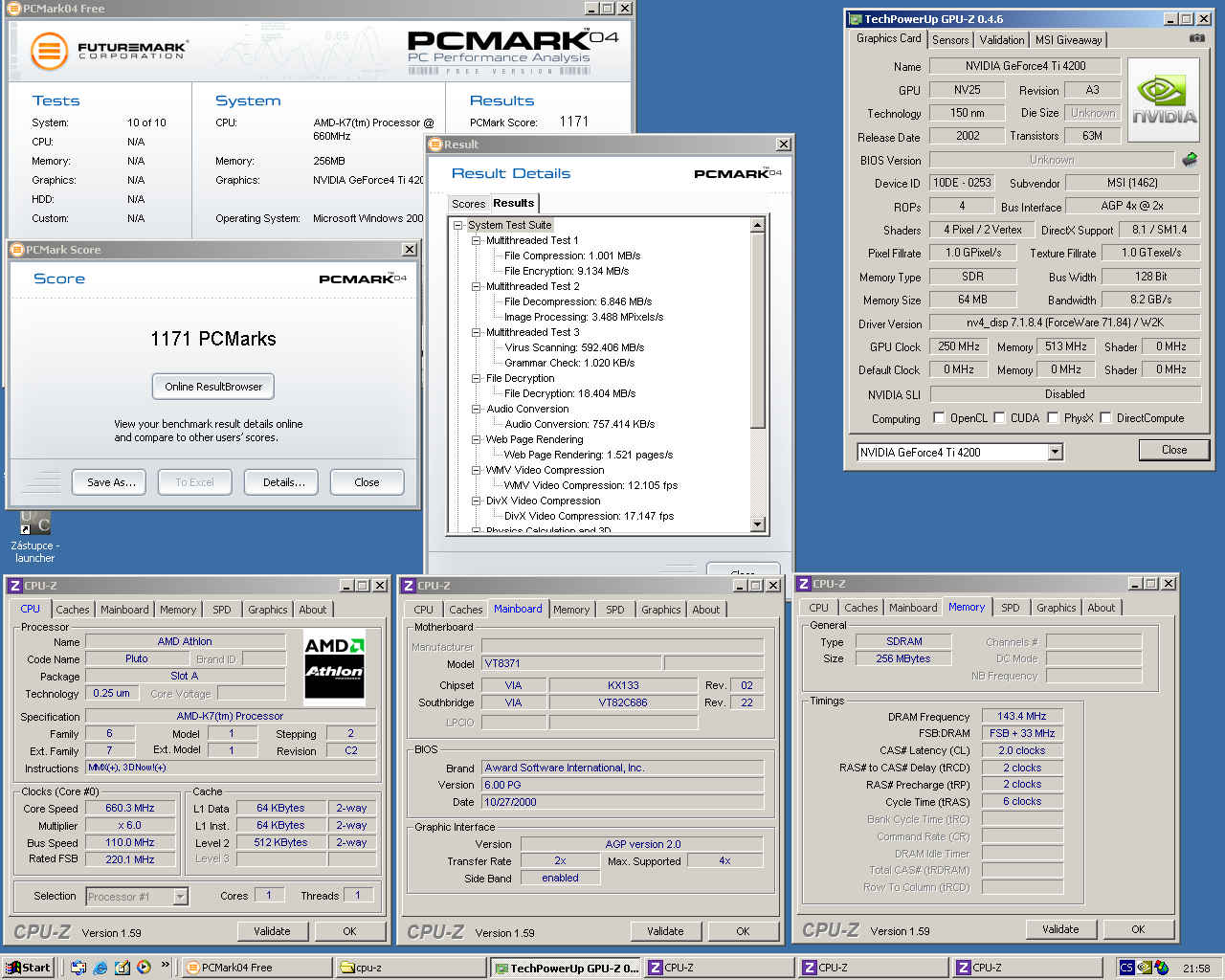The image size is (1225, 980).
Task: Click the GPU-Z title bar icon
Action: tap(855, 19)
